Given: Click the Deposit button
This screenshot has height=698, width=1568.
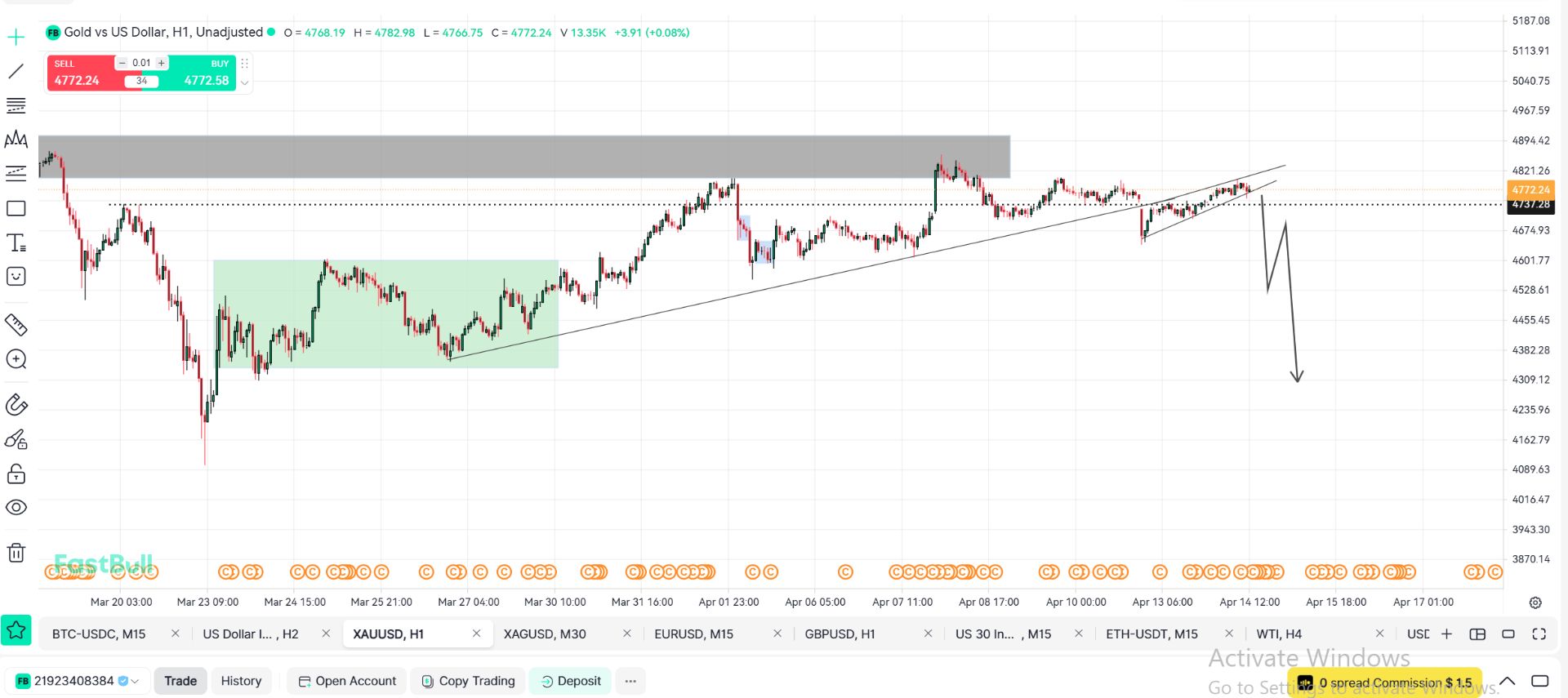Looking at the screenshot, I should click(x=570, y=681).
